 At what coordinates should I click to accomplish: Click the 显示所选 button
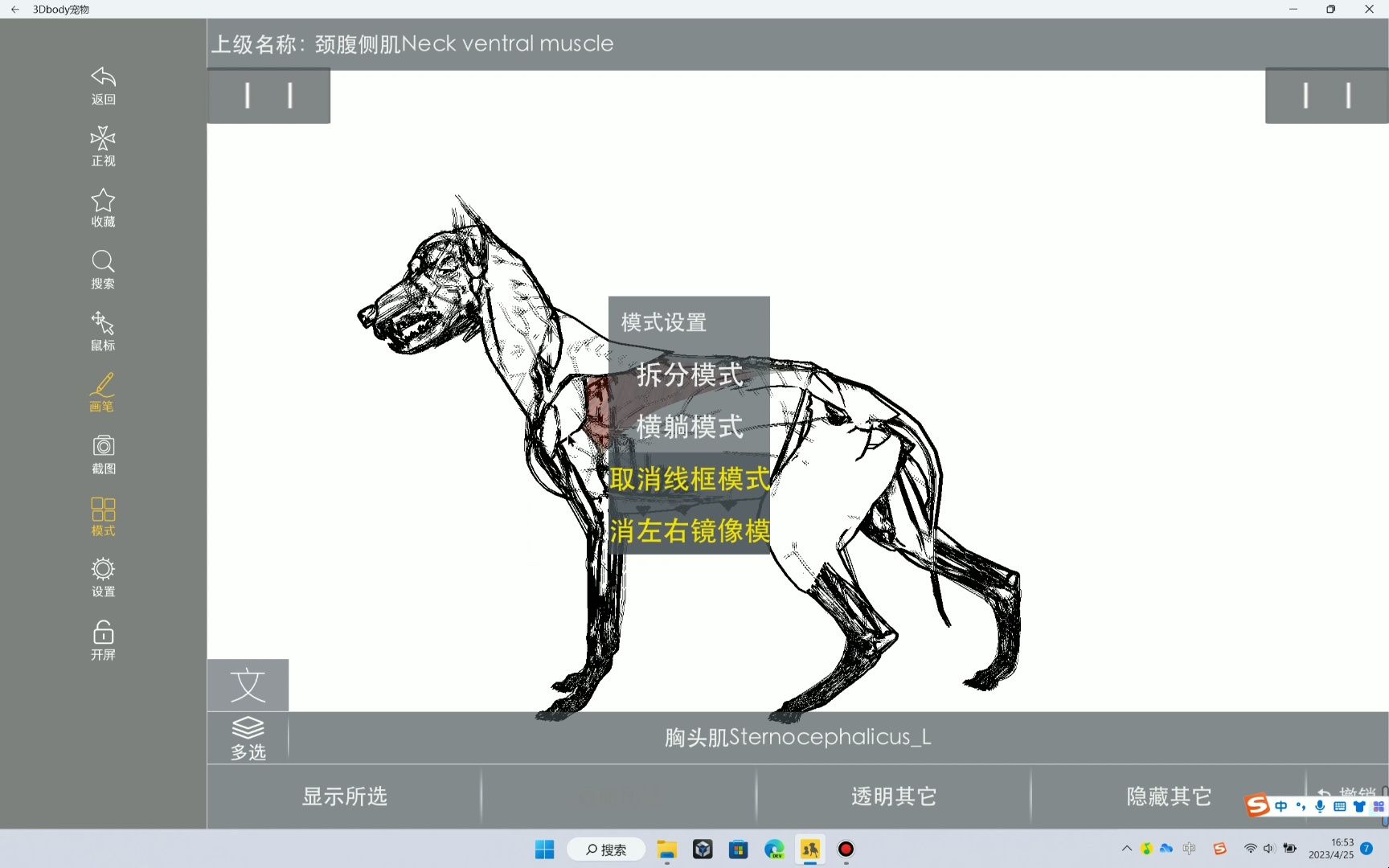tap(345, 796)
